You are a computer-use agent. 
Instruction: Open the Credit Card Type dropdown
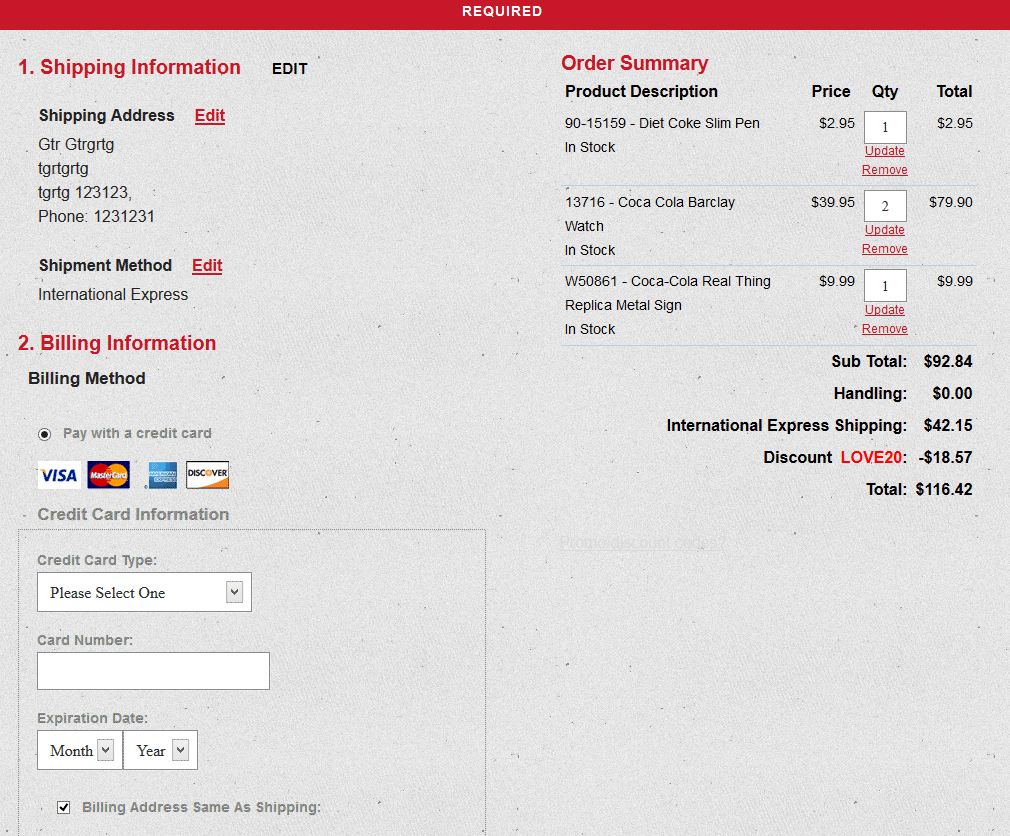144,592
